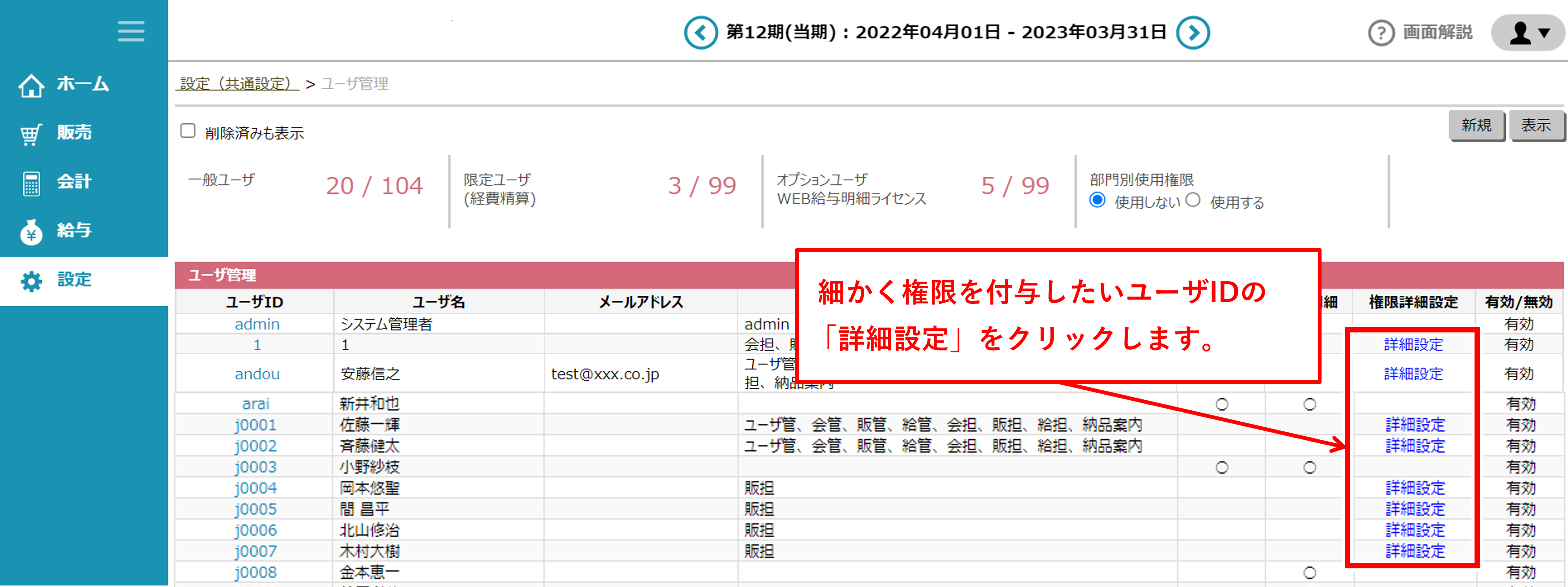1568x587 pixels.
Task: Open user ID j0004 link
Action: (x=256, y=488)
